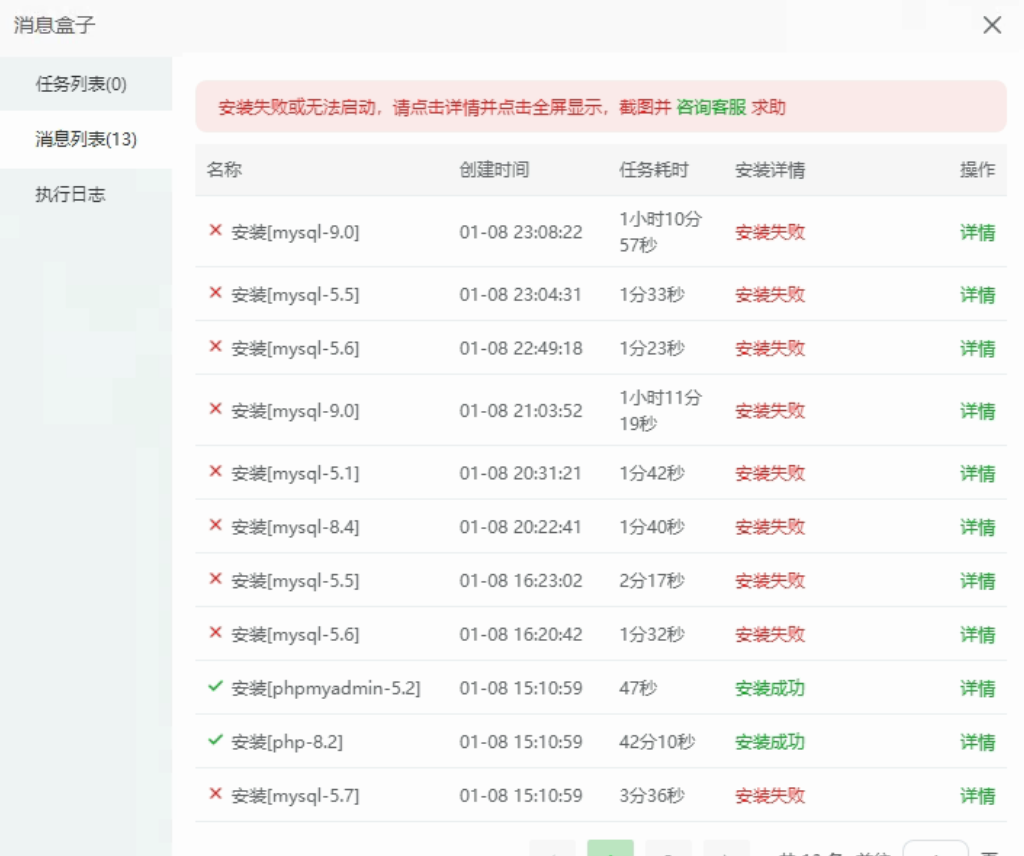Switch to the 消息列表(13) tab
Viewport: 1024px width, 856px height.
click(x=86, y=139)
